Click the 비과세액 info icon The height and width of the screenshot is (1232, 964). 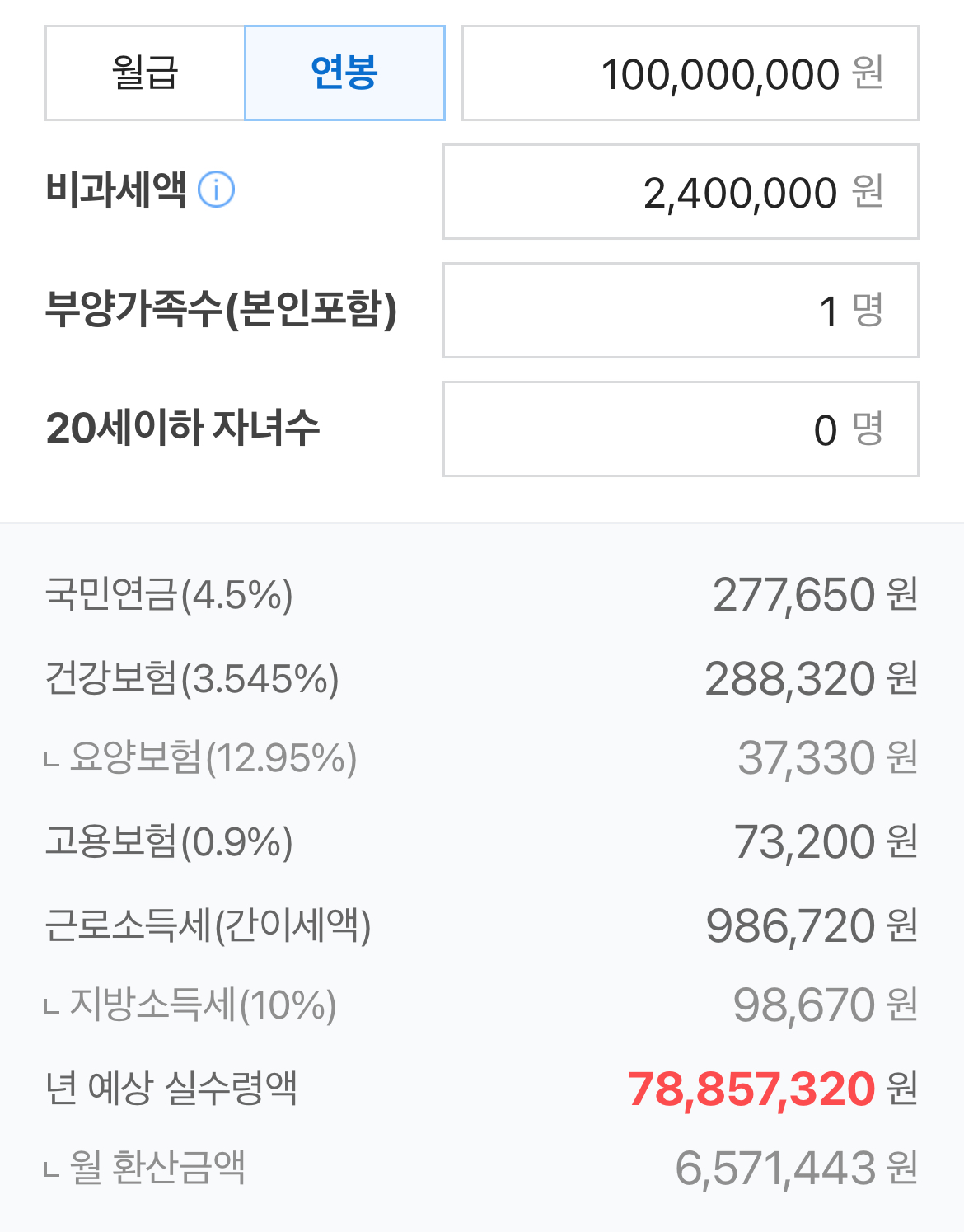(217, 190)
